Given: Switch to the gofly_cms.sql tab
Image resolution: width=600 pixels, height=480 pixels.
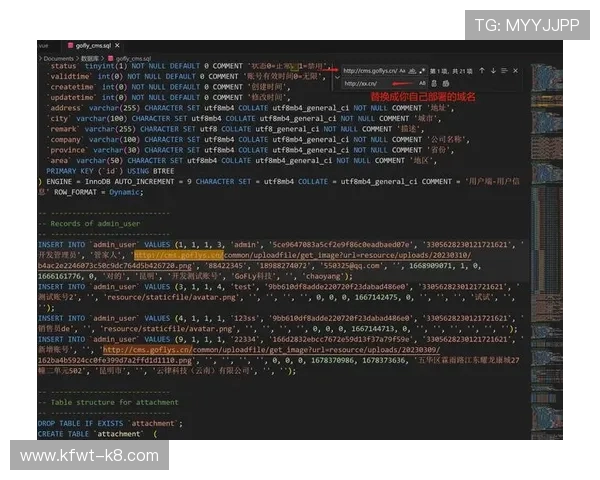Looking at the screenshot, I should 93,46.
